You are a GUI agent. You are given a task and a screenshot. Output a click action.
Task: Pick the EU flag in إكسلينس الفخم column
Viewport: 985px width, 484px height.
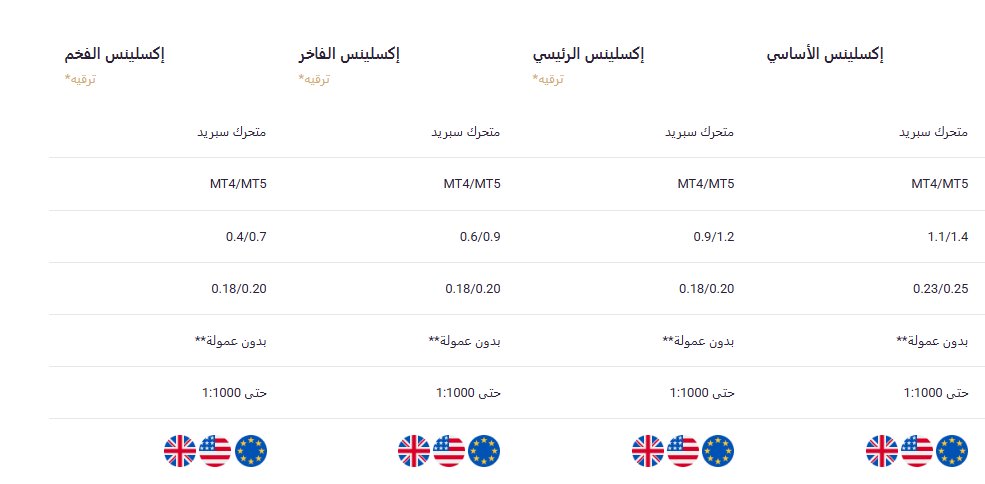tap(250, 451)
